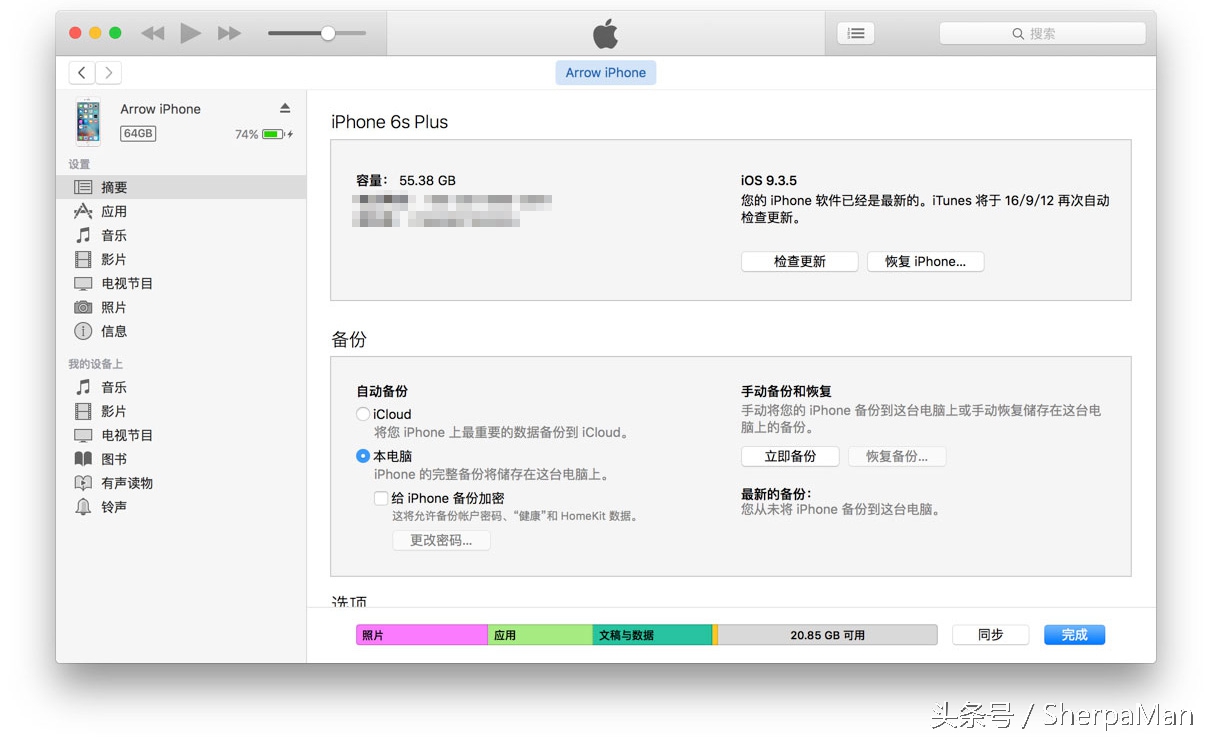Select 音乐 under 设置
Screen dimensions: 1212x743
click(113, 234)
